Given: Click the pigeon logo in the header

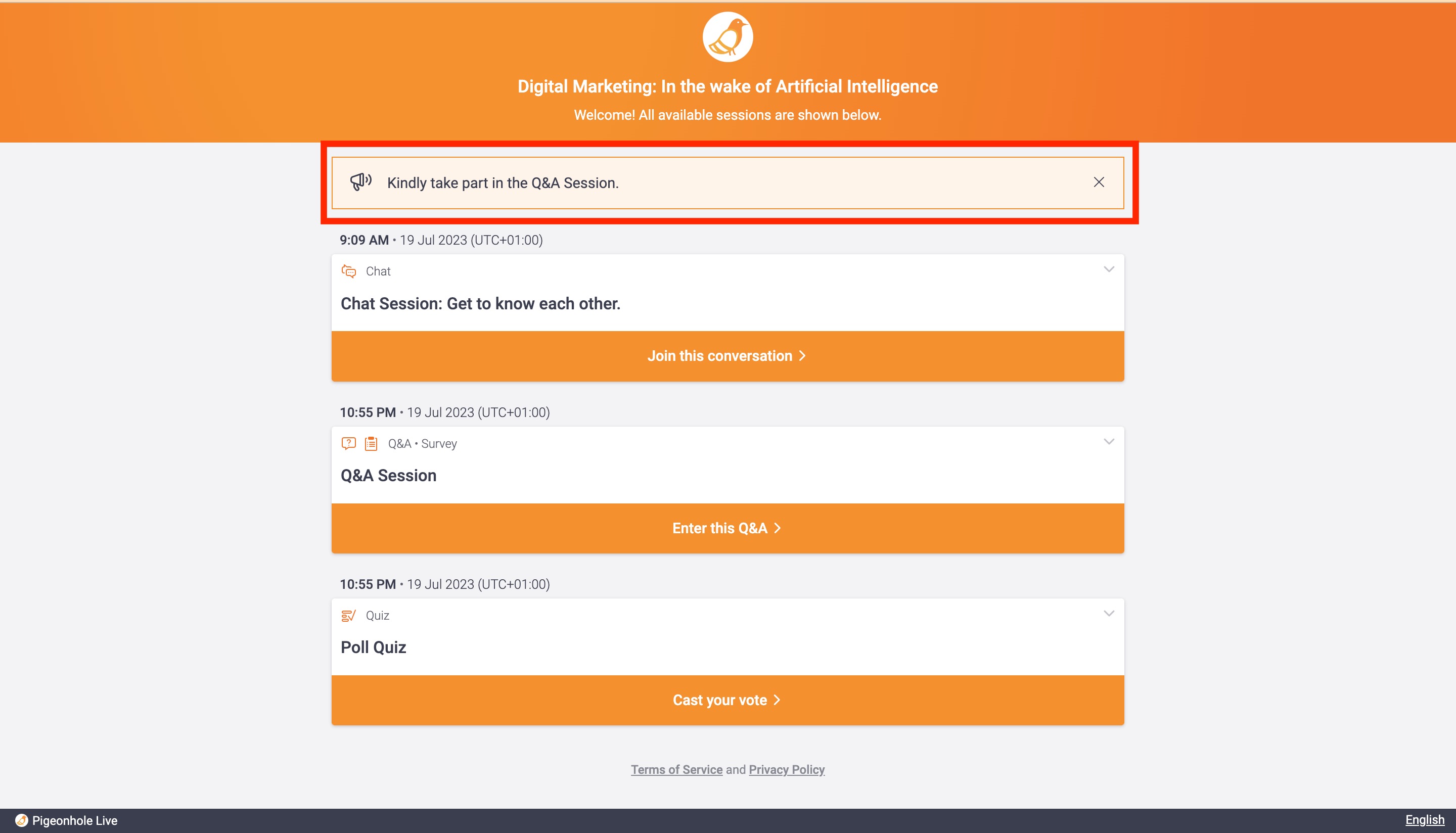Looking at the screenshot, I should tap(727, 36).
